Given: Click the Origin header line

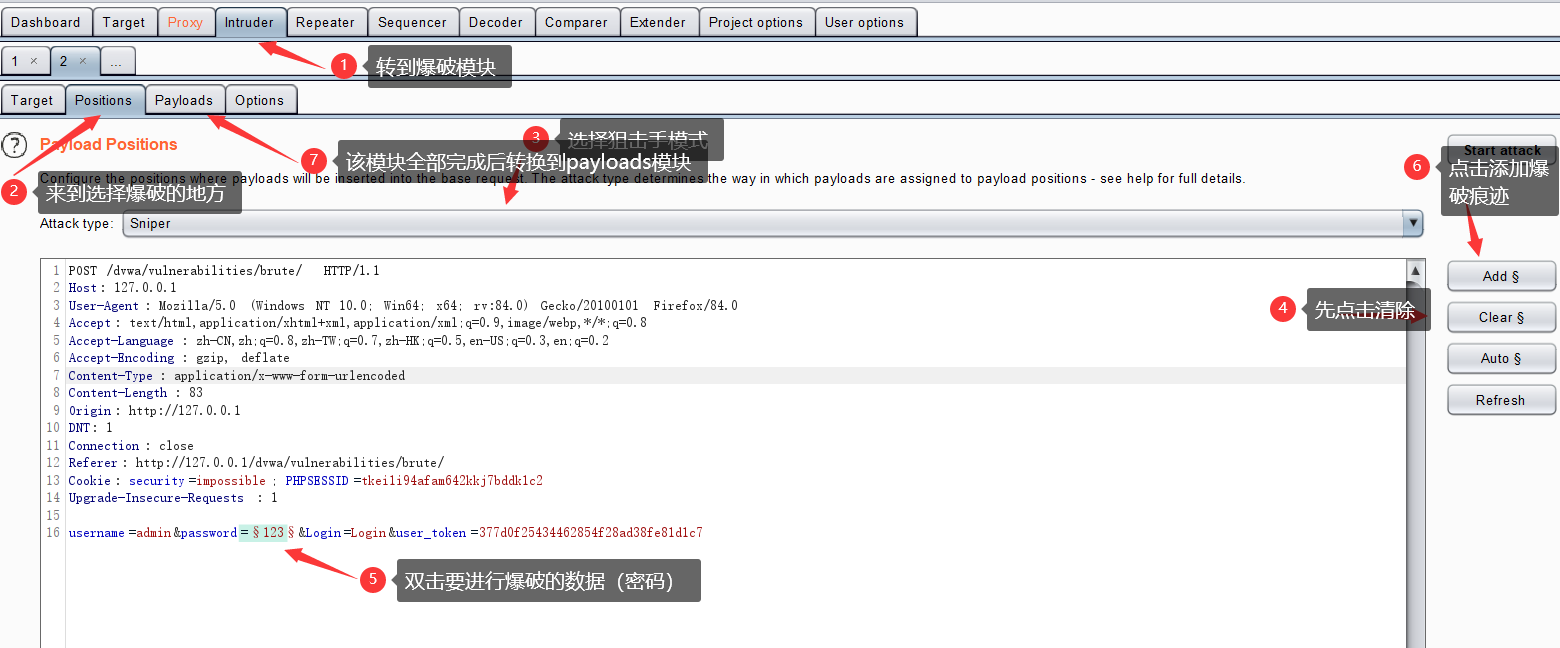Looking at the screenshot, I should coord(154,411).
